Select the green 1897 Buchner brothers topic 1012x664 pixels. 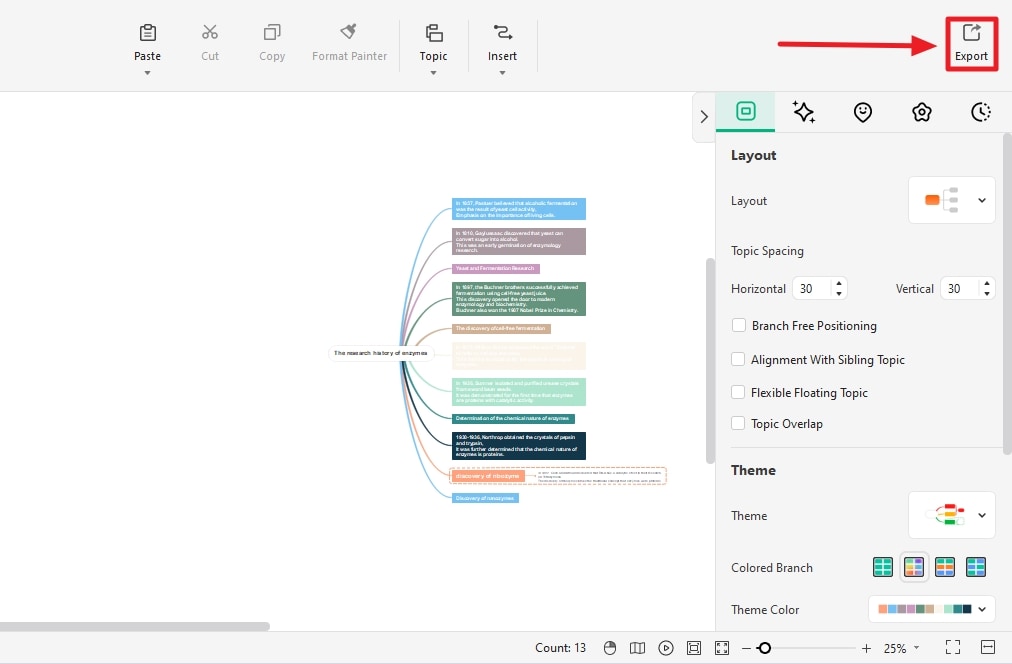click(x=519, y=299)
